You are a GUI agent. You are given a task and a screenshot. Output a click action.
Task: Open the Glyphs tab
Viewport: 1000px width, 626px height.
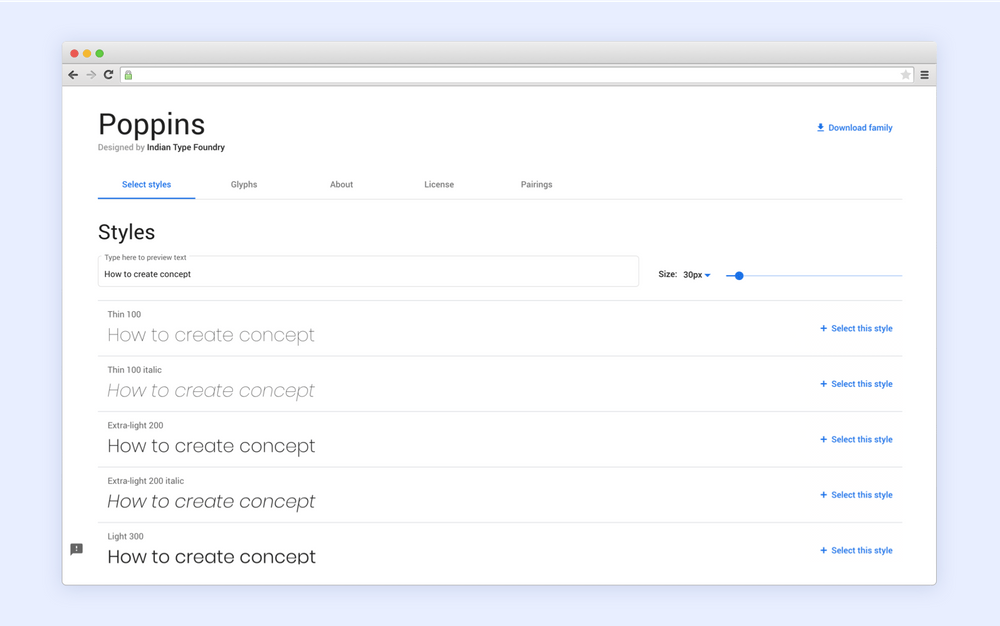[x=244, y=184]
